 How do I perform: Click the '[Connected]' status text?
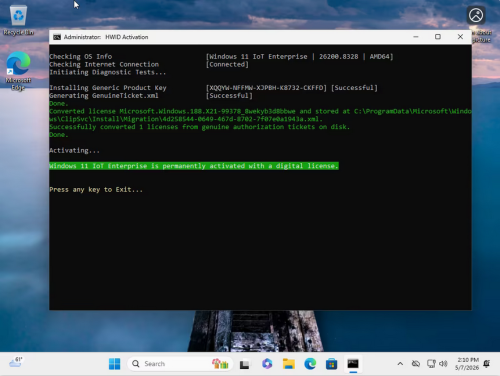click(x=227, y=64)
